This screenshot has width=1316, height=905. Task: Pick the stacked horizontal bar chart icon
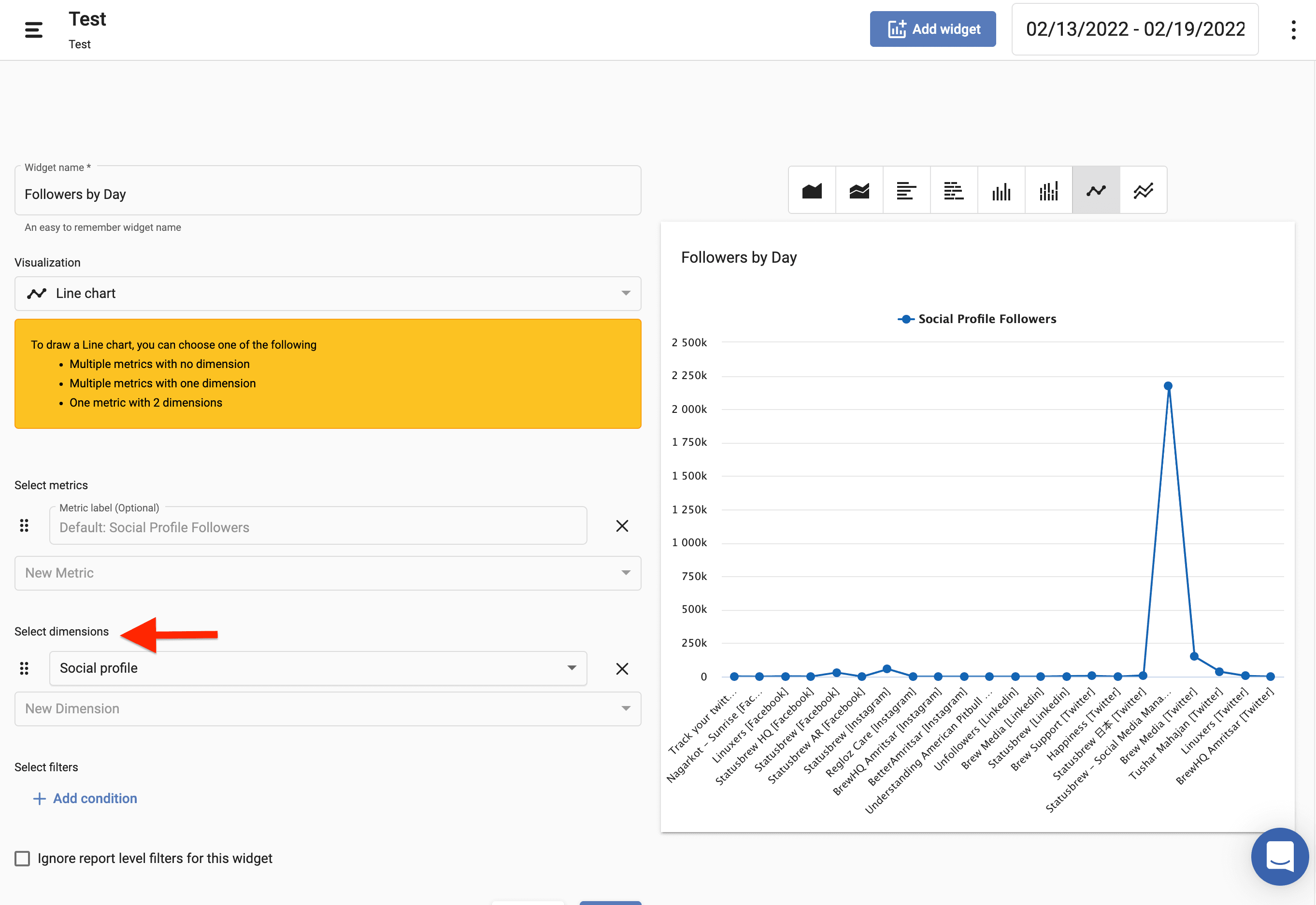954,191
